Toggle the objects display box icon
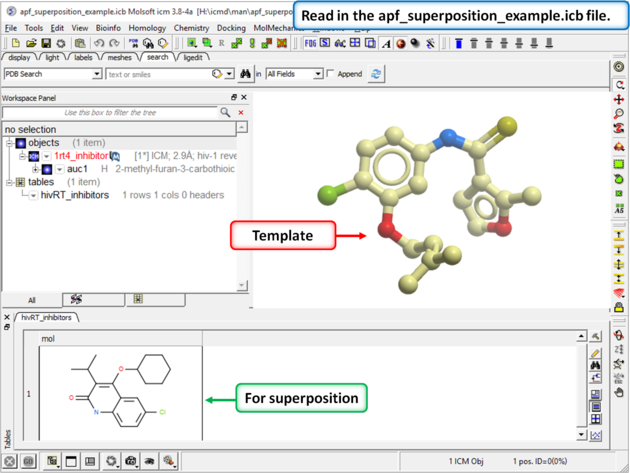The width and height of the screenshot is (630, 473). [21, 143]
